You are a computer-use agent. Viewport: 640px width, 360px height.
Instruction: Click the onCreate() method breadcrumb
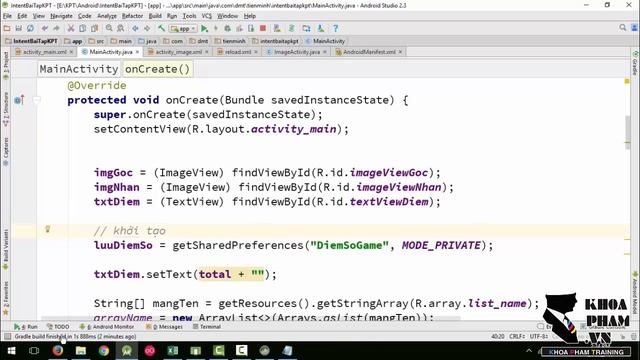coord(157,69)
